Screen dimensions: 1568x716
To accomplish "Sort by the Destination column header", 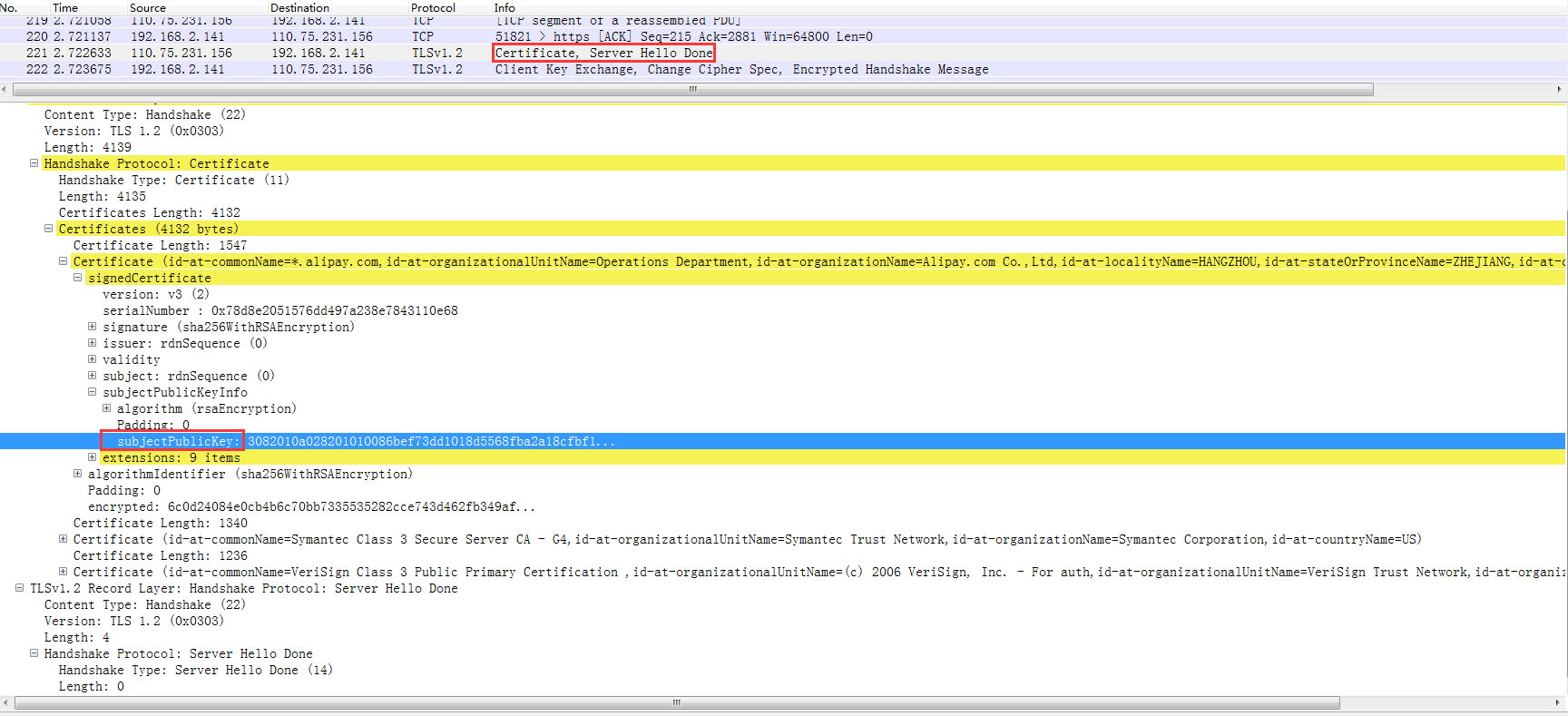I will [x=299, y=7].
